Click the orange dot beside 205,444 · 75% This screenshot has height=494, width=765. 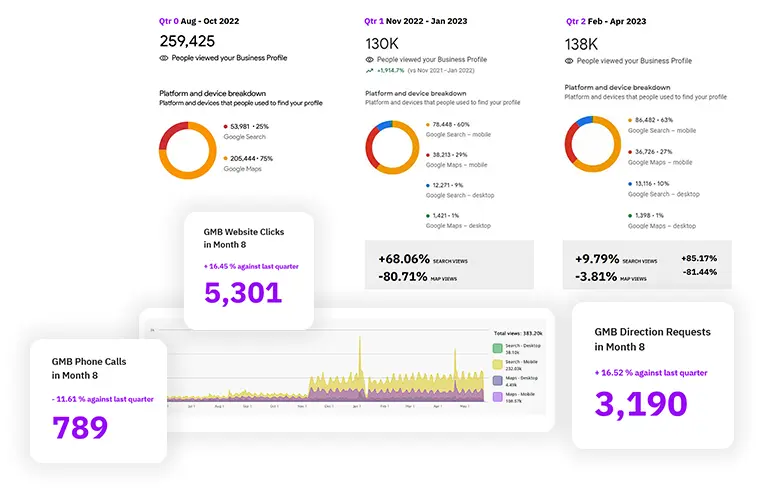pos(225,158)
